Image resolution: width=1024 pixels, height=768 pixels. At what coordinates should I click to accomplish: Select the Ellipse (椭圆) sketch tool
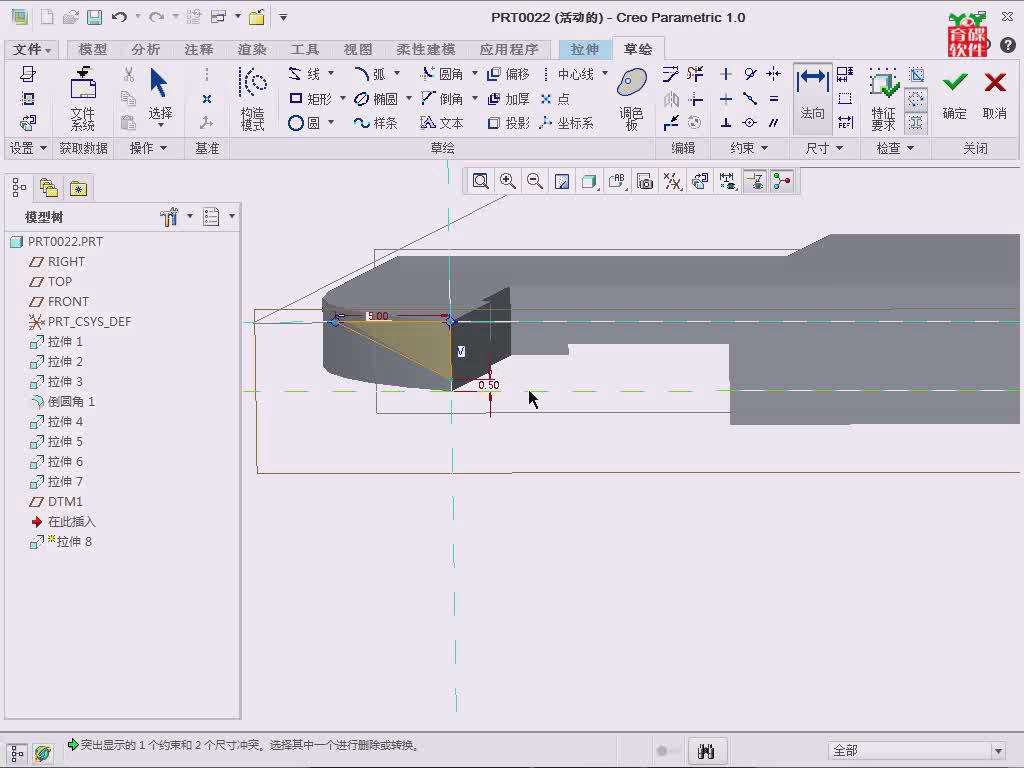pos(376,99)
